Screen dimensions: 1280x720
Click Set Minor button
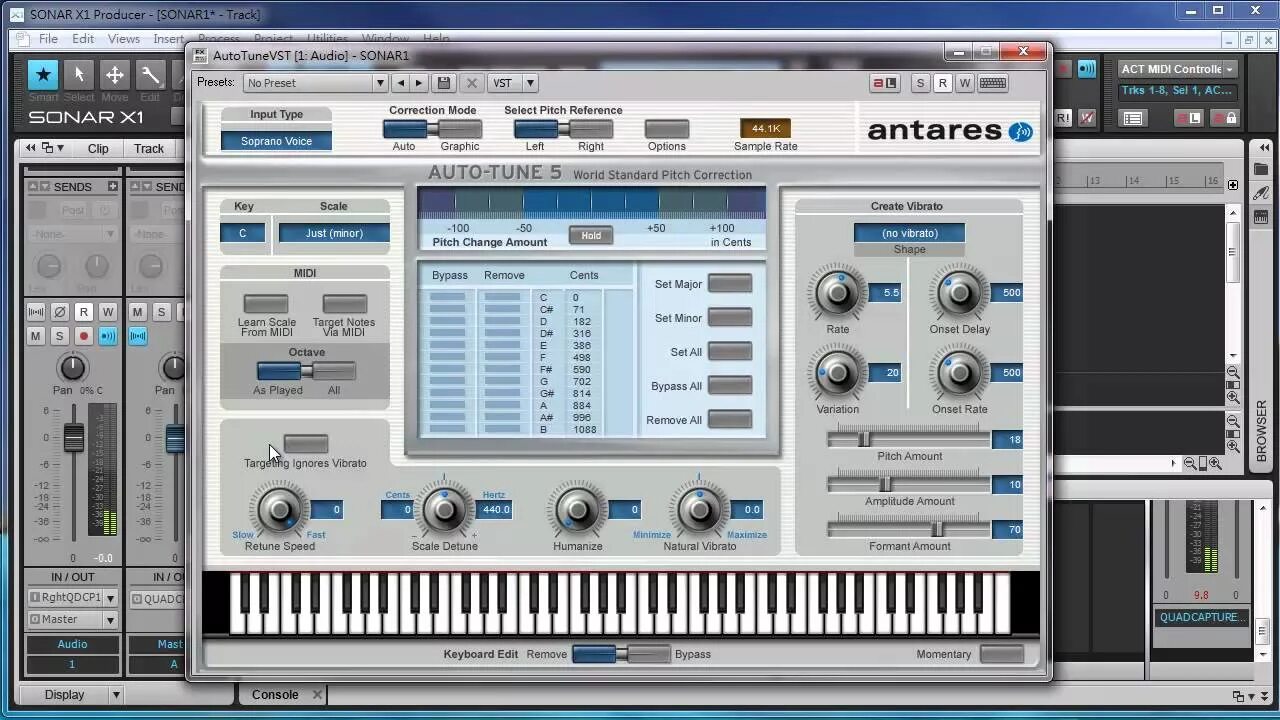pyautogui.click(x=730, y=318)
